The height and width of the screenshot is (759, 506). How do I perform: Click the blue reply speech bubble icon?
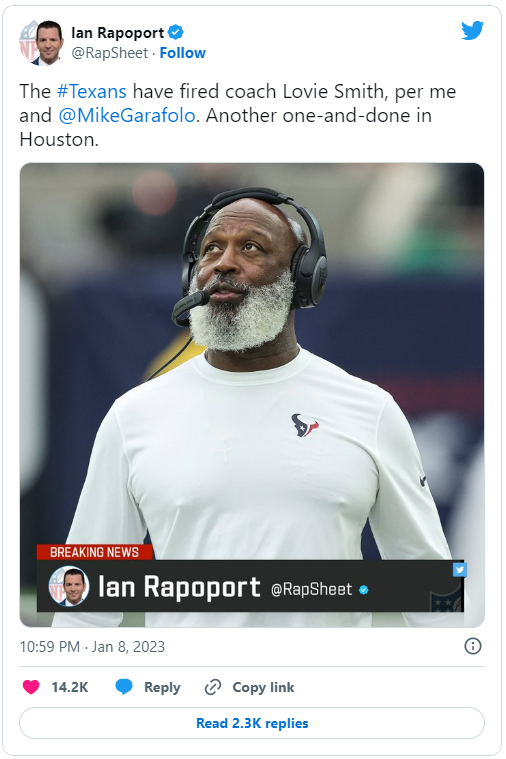124,686
